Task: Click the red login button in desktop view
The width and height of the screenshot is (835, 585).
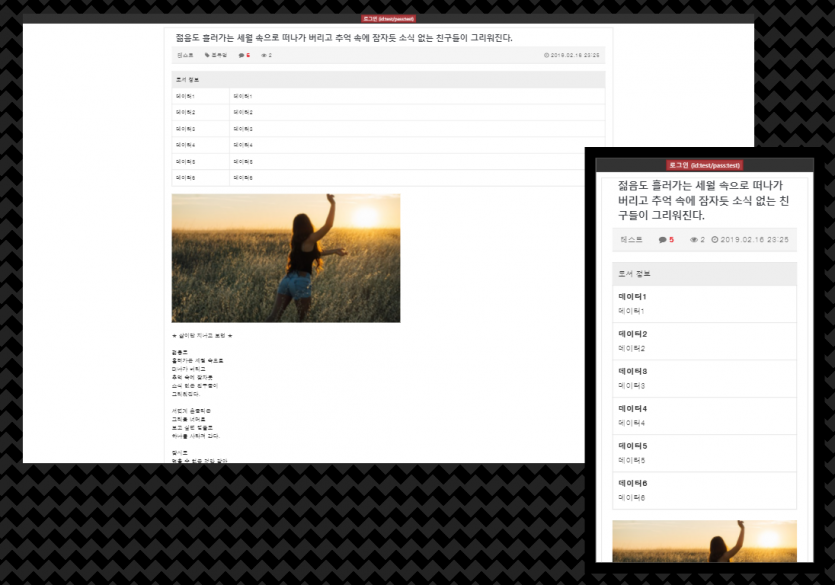Action: click(x=388, y=18)
